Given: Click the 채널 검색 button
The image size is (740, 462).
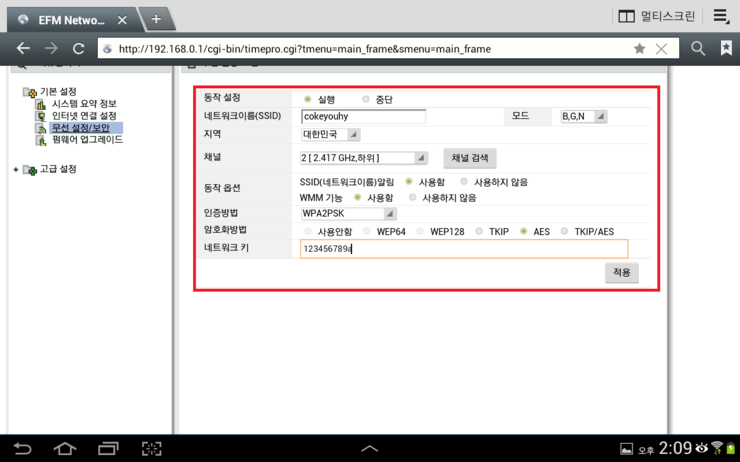Looking at the screenshot, I should coord(470,158).
